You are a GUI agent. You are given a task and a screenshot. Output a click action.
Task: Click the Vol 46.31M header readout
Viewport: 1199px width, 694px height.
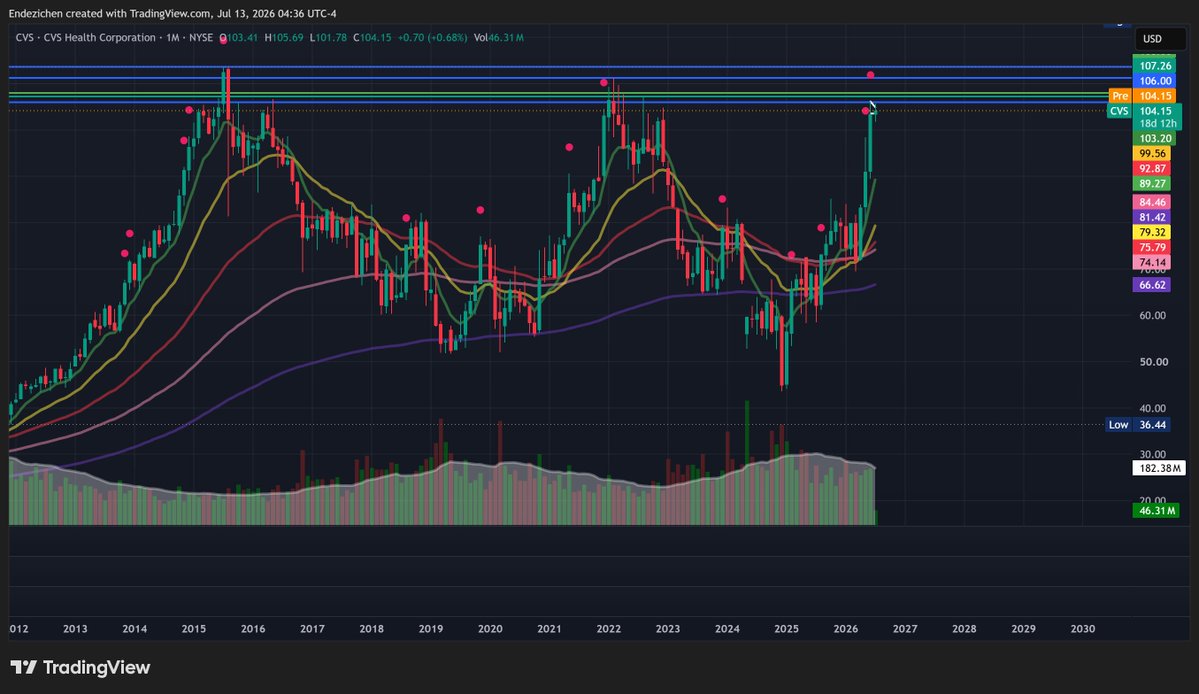pos(499,37)
